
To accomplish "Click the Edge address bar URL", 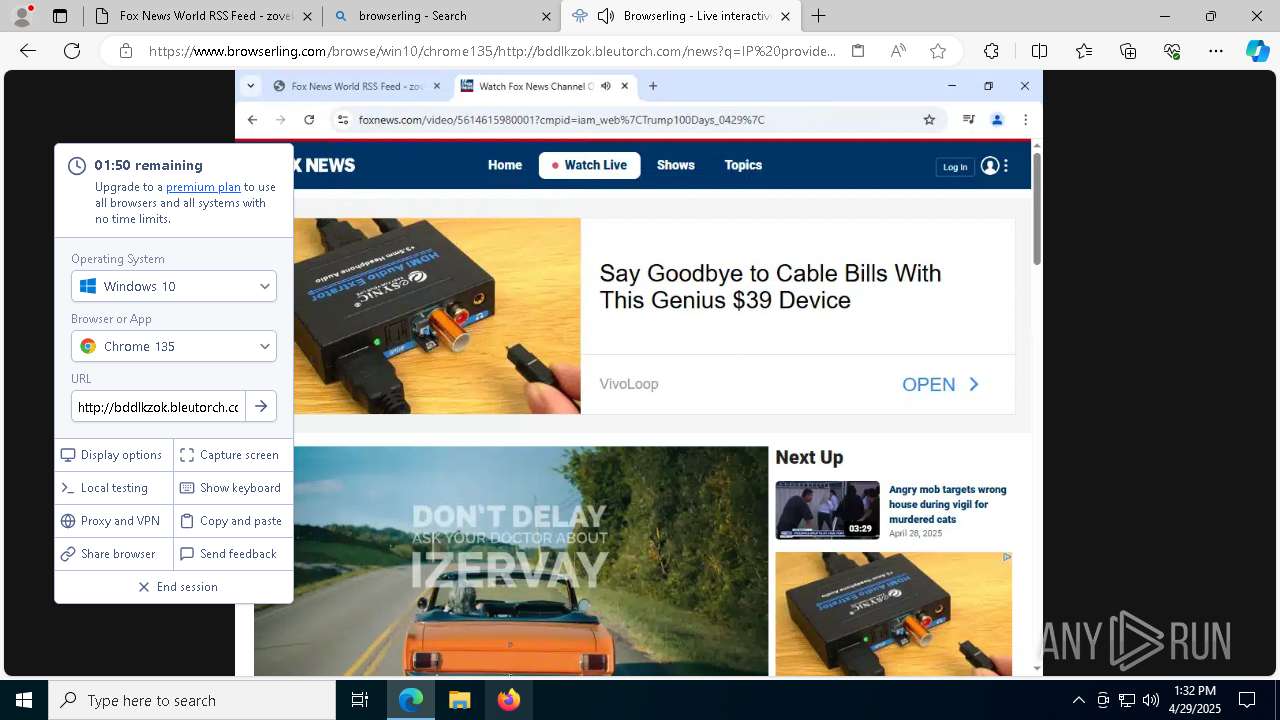I will pos(492,51).
